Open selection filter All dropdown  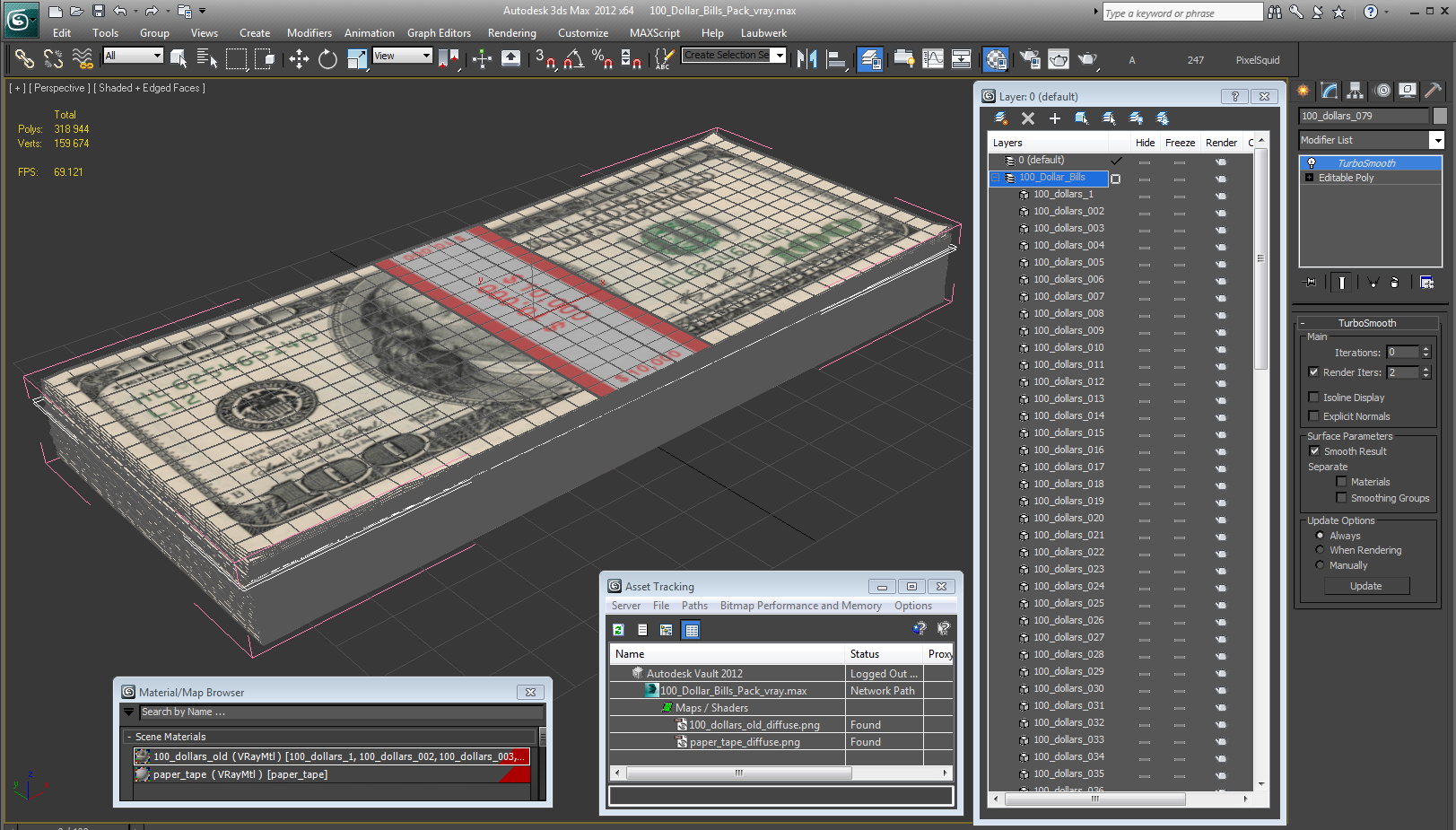click(133, 56)
